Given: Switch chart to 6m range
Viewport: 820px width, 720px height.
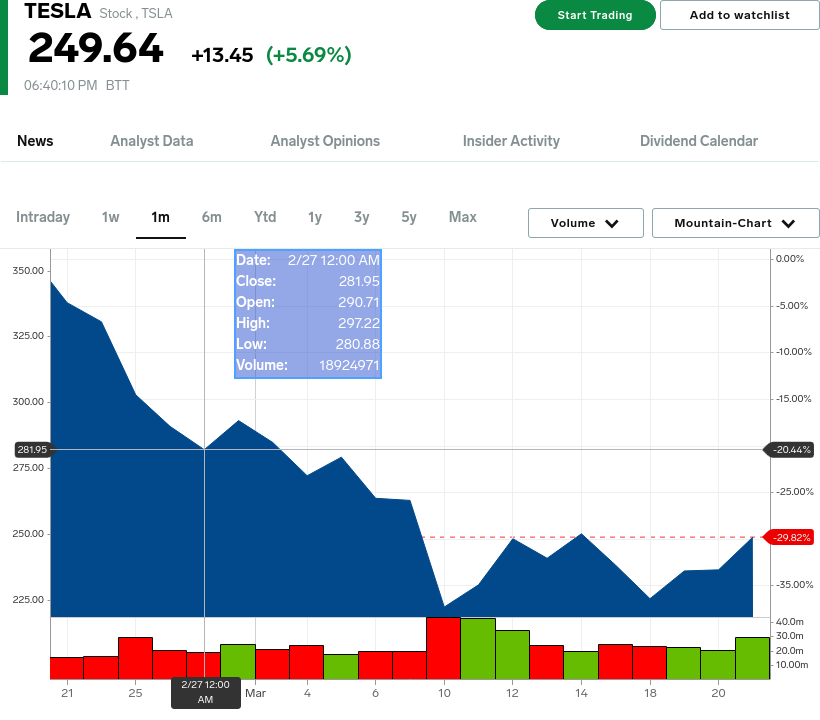Looking at the screenshot, I should click(x=211, y=217).
